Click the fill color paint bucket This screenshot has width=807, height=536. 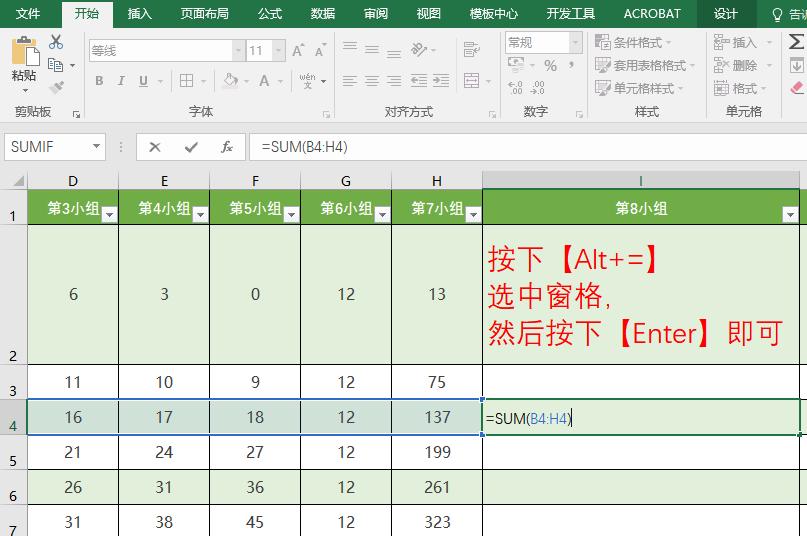click(x=231, y=81)
